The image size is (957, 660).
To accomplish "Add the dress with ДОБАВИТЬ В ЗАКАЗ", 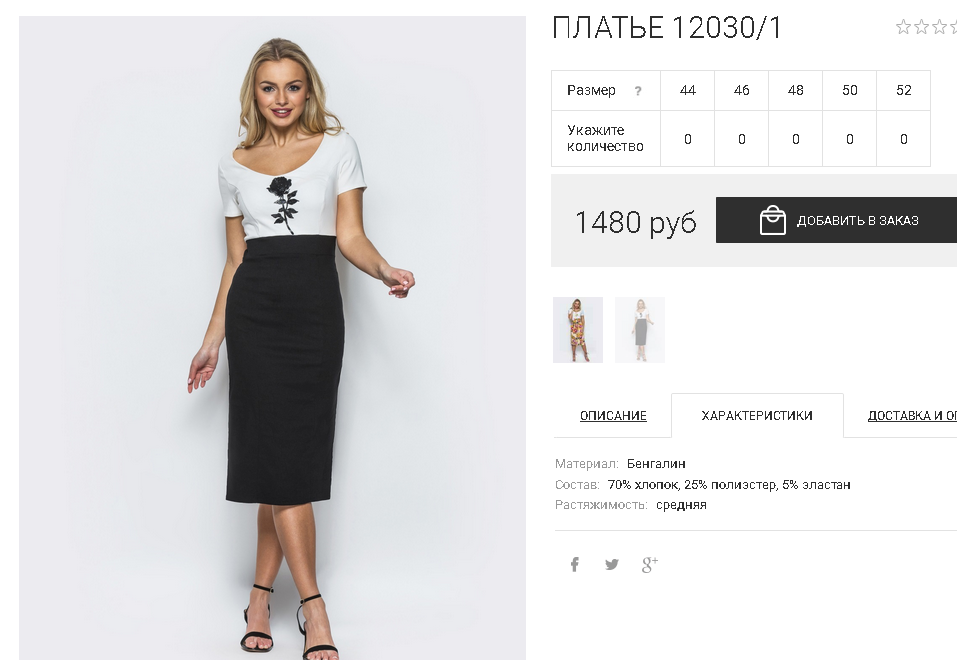I will tap(836, 220).
